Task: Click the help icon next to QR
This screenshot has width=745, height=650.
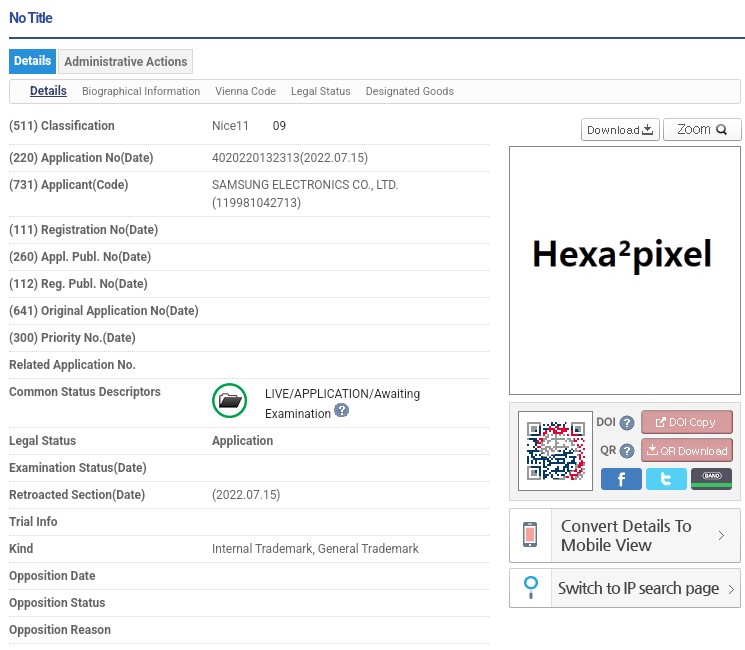Action: (x=627, y=451)
